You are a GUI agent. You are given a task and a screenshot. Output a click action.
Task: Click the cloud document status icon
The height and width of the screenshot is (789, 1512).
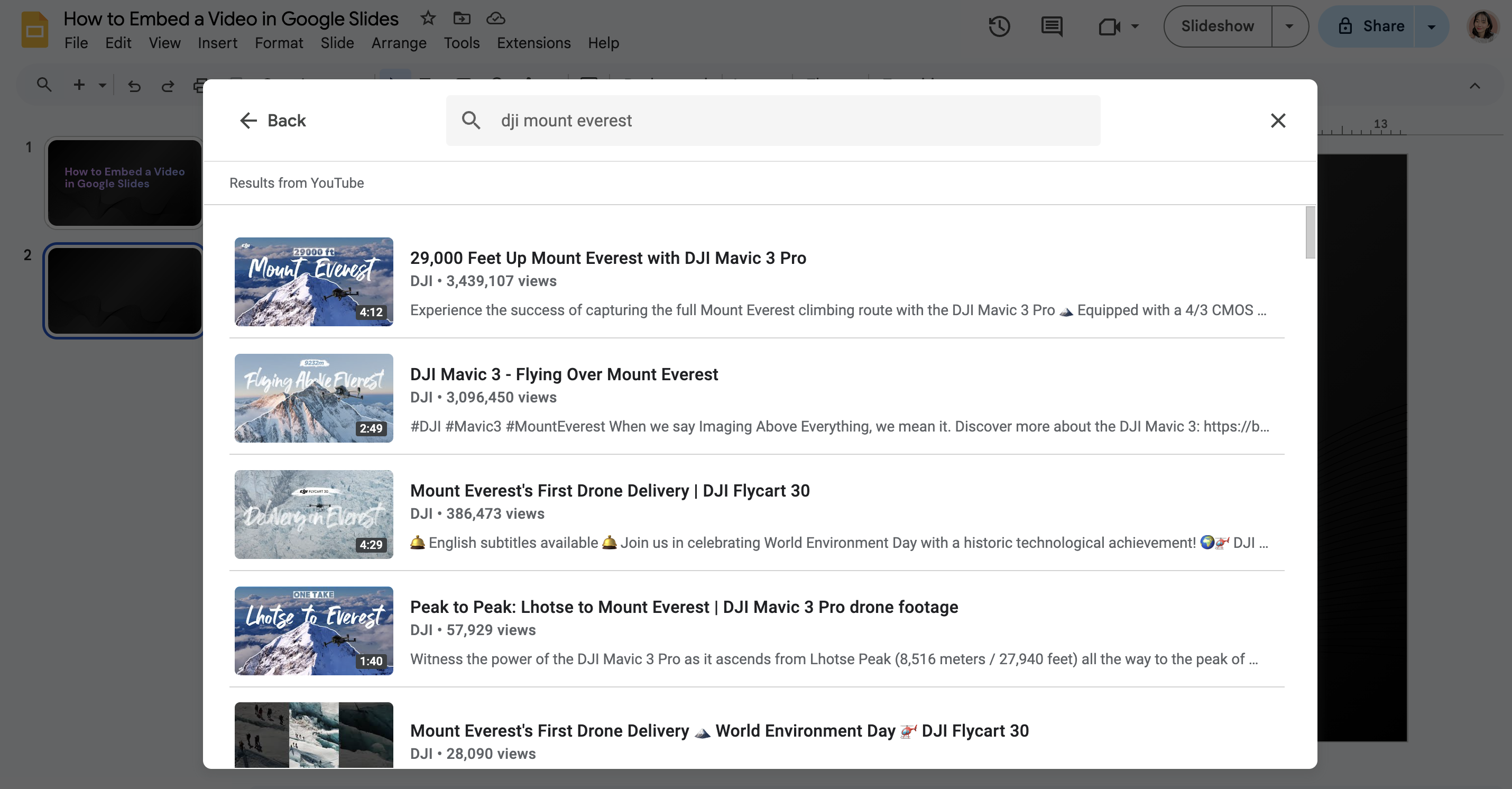[495, 18]
